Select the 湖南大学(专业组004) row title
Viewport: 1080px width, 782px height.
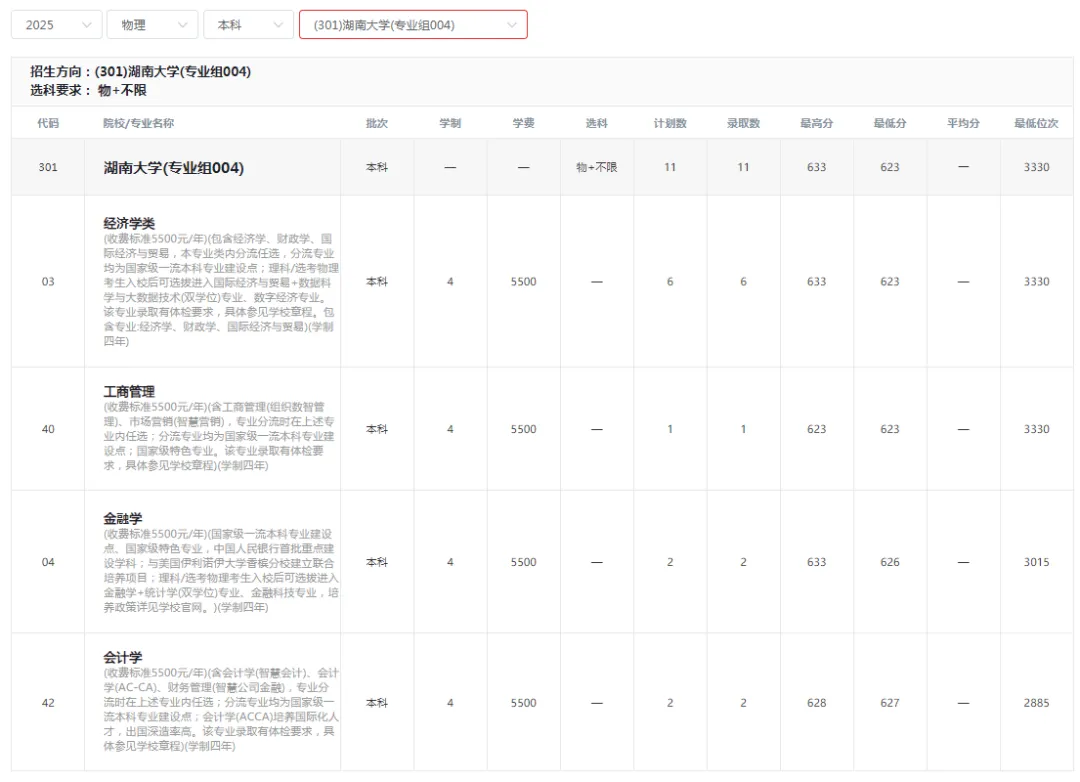[x=174, y=167]
